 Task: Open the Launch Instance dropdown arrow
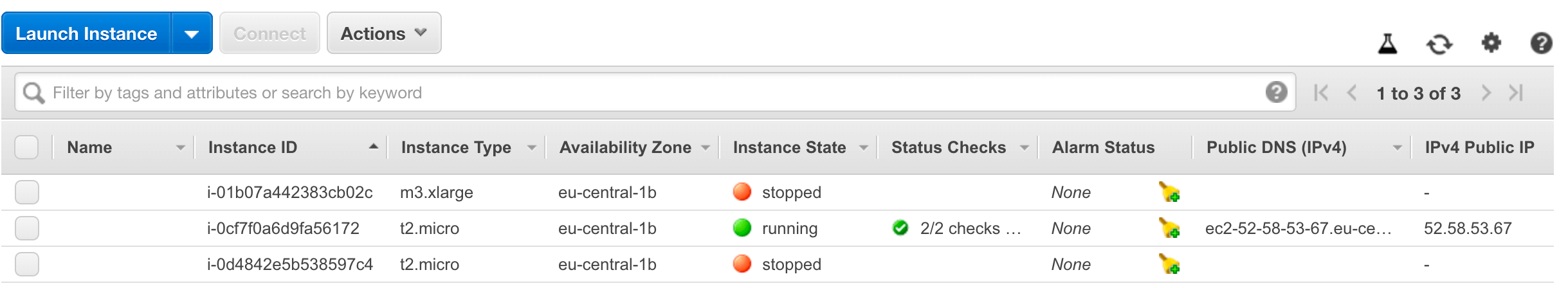[x=192, y=33]
